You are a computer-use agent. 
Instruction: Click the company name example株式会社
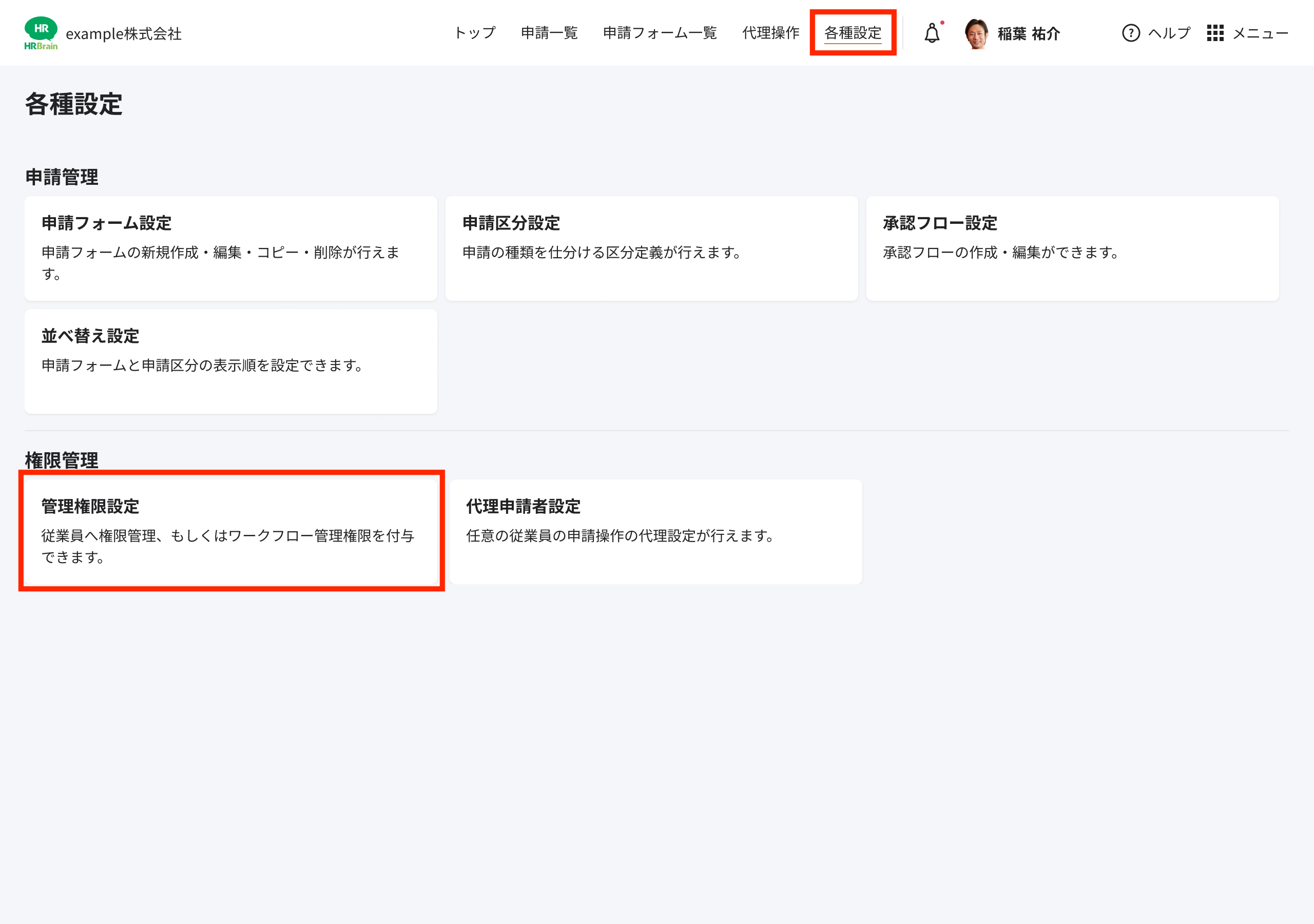point(124,33)
